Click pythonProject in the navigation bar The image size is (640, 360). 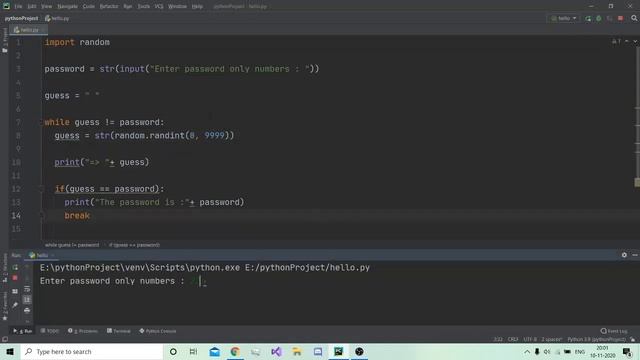[x=21, y=18]
